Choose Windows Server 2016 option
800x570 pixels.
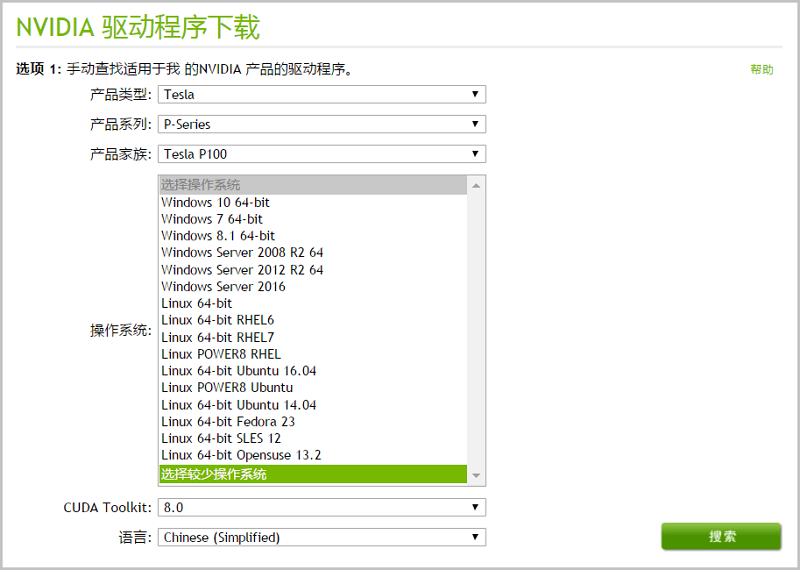tap(313, 287)
